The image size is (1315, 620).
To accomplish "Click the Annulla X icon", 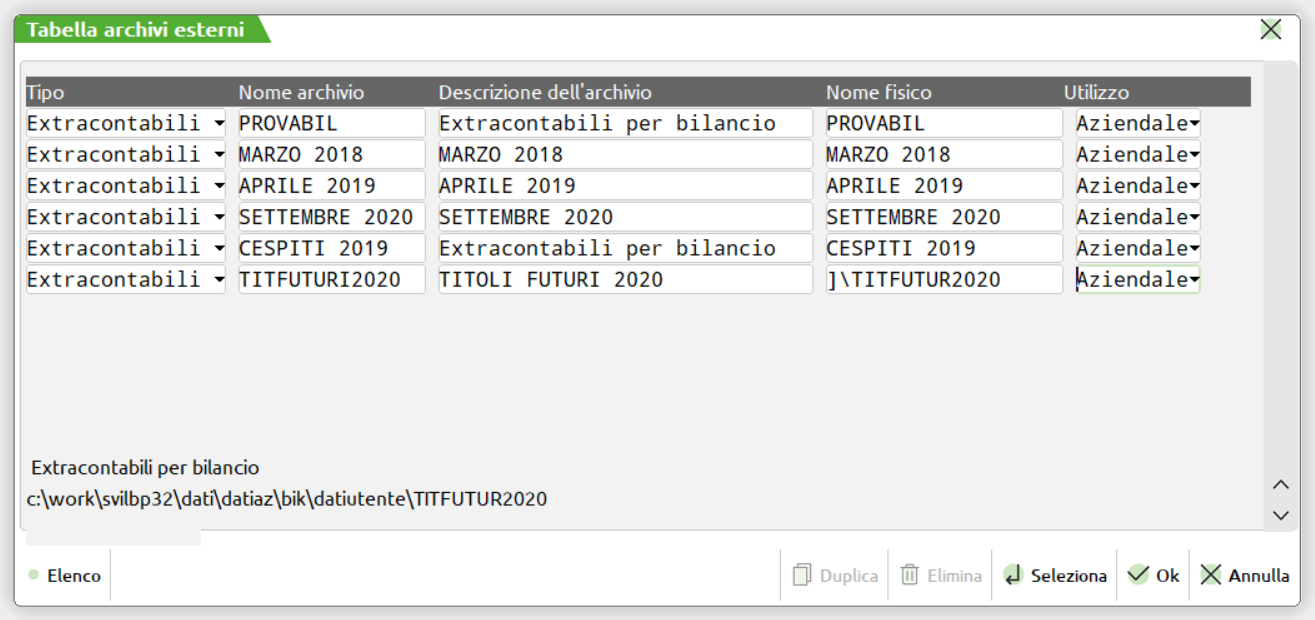I will [x=1211, y=576].
